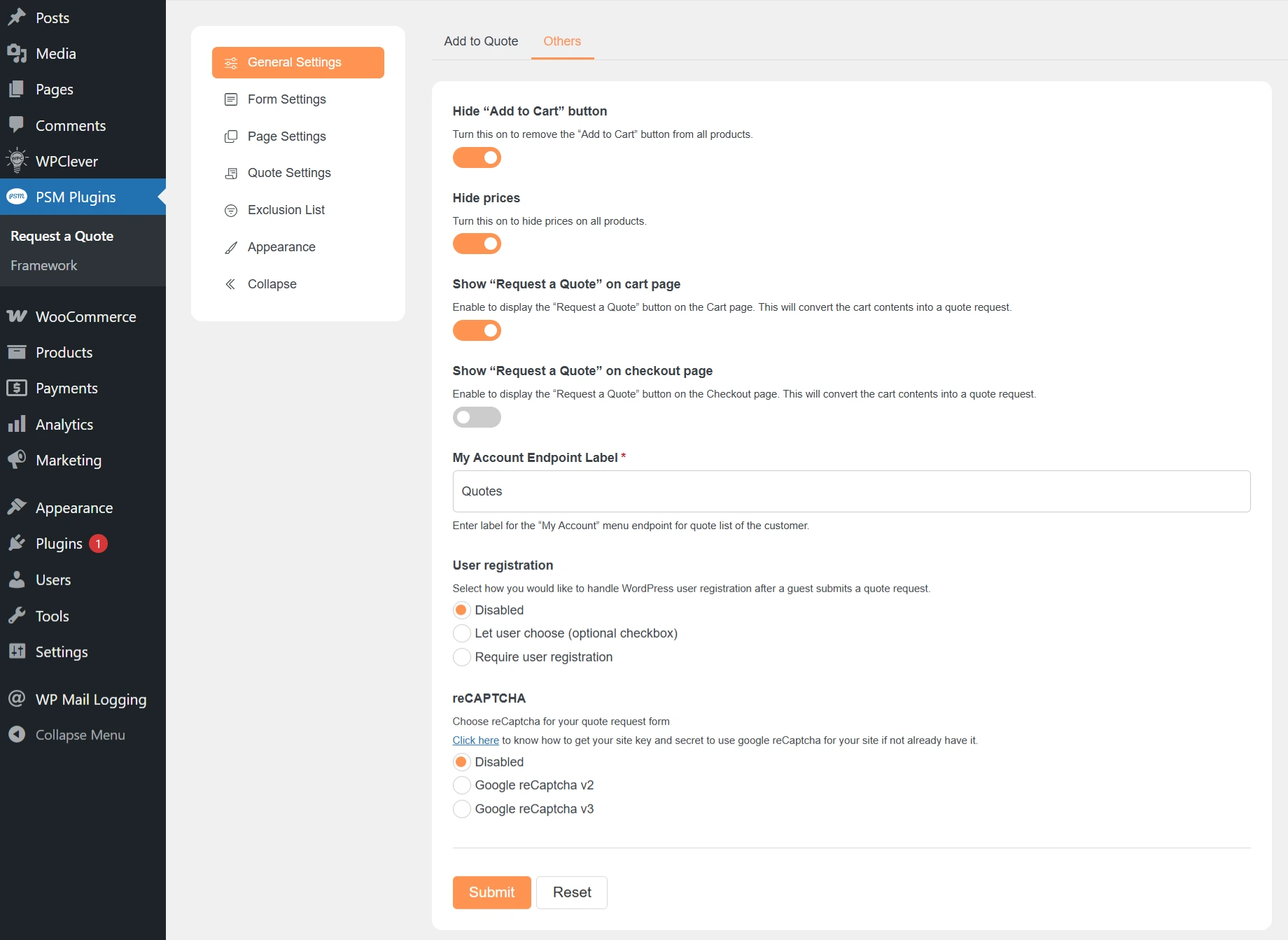
Task: Click the Appearance paintbrush icon in settings panel
Action: (x=230, y=247)
